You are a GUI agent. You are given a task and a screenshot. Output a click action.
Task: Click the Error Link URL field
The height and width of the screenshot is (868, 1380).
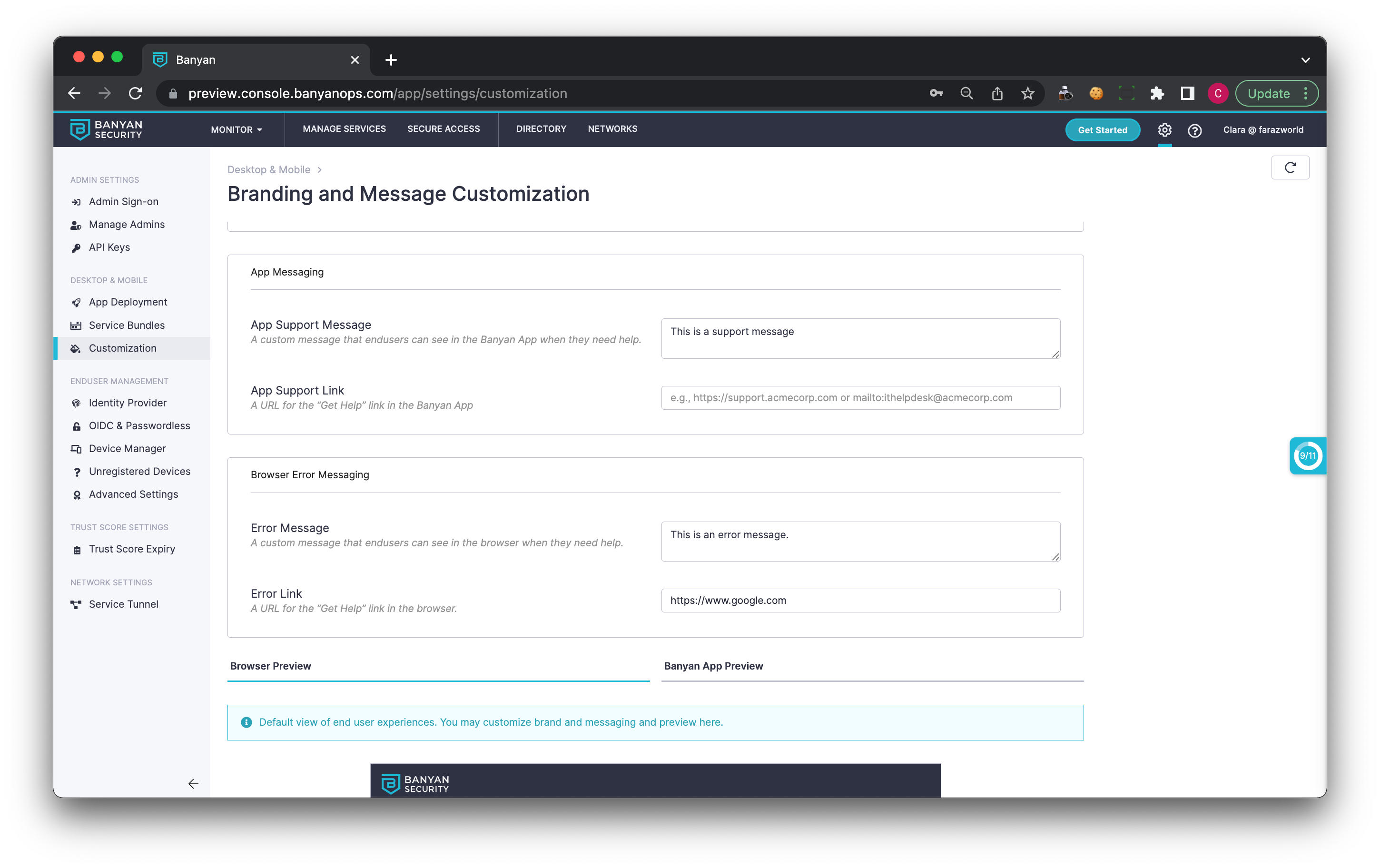(859, 601)
